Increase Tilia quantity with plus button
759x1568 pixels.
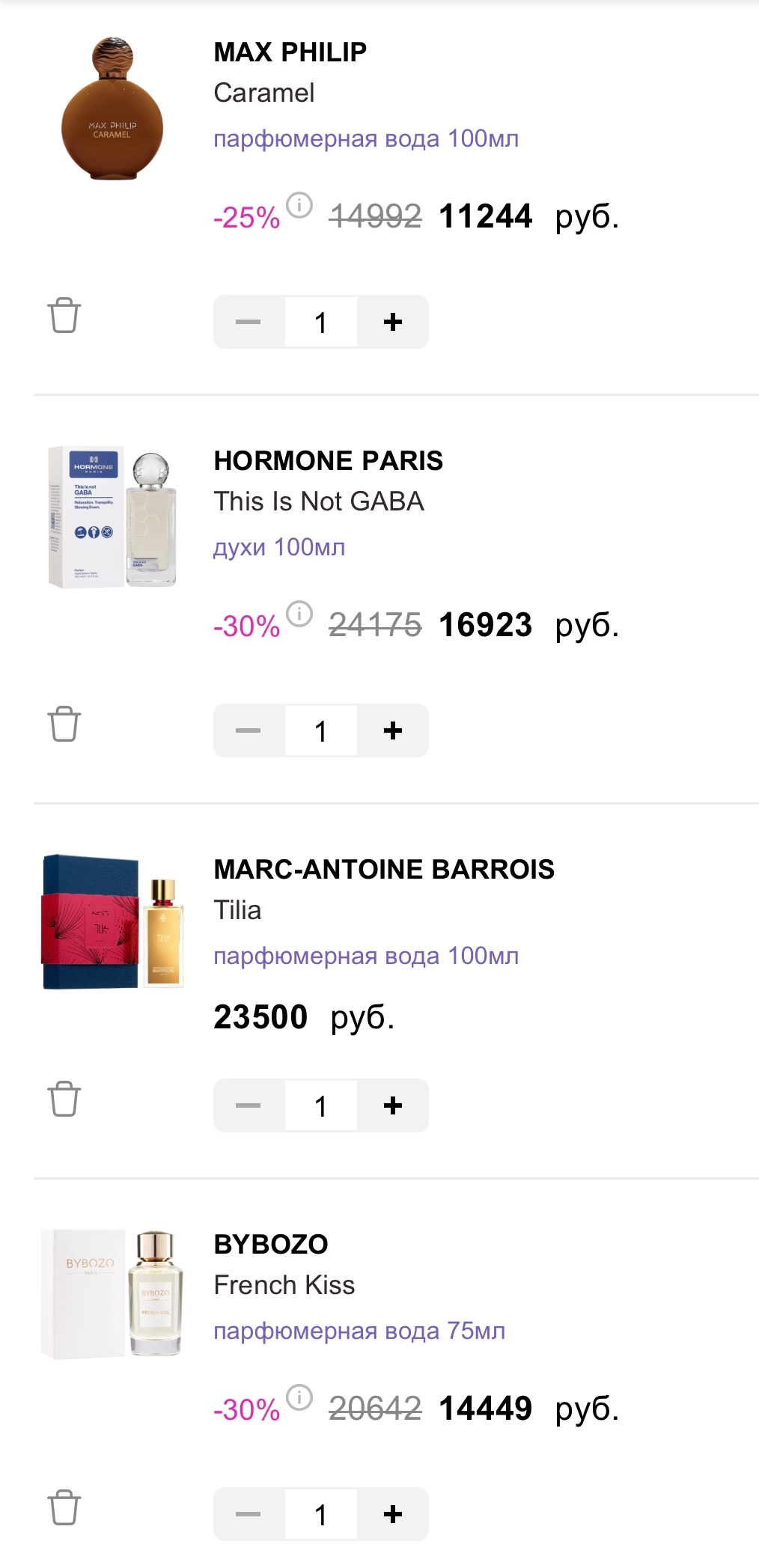click(x=392, y=1105)
